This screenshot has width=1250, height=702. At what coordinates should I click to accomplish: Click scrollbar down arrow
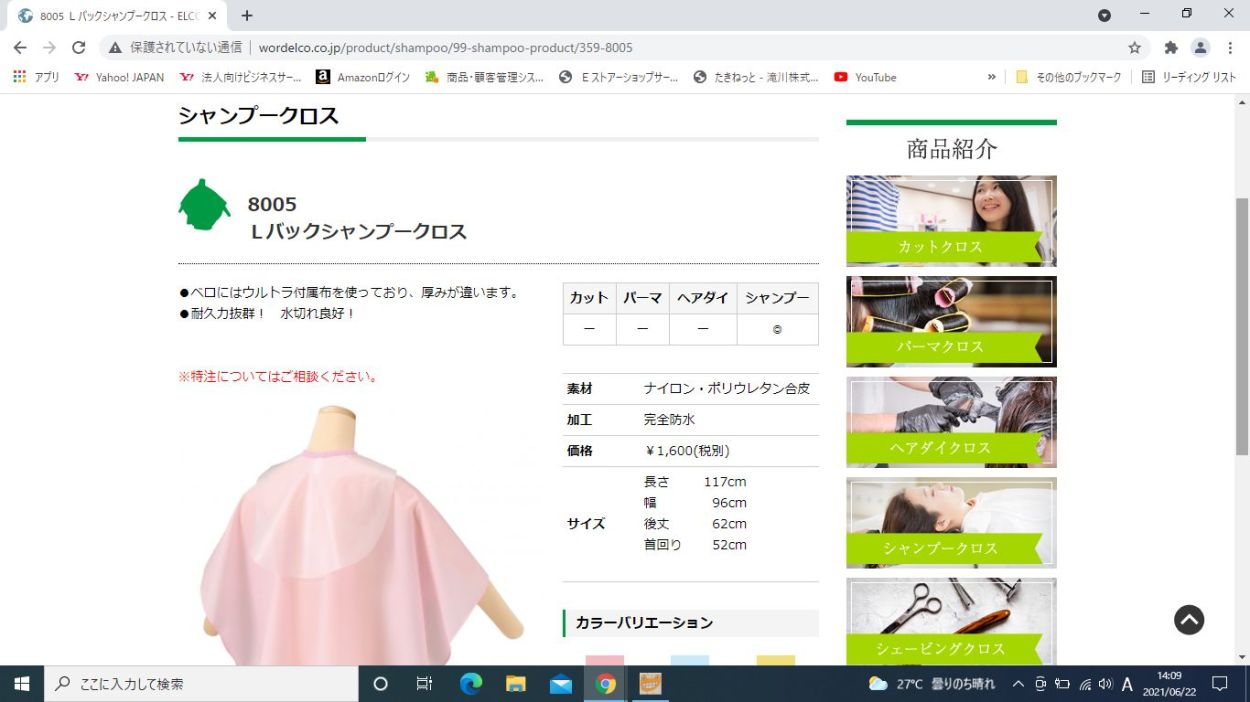pos(1242,657)
